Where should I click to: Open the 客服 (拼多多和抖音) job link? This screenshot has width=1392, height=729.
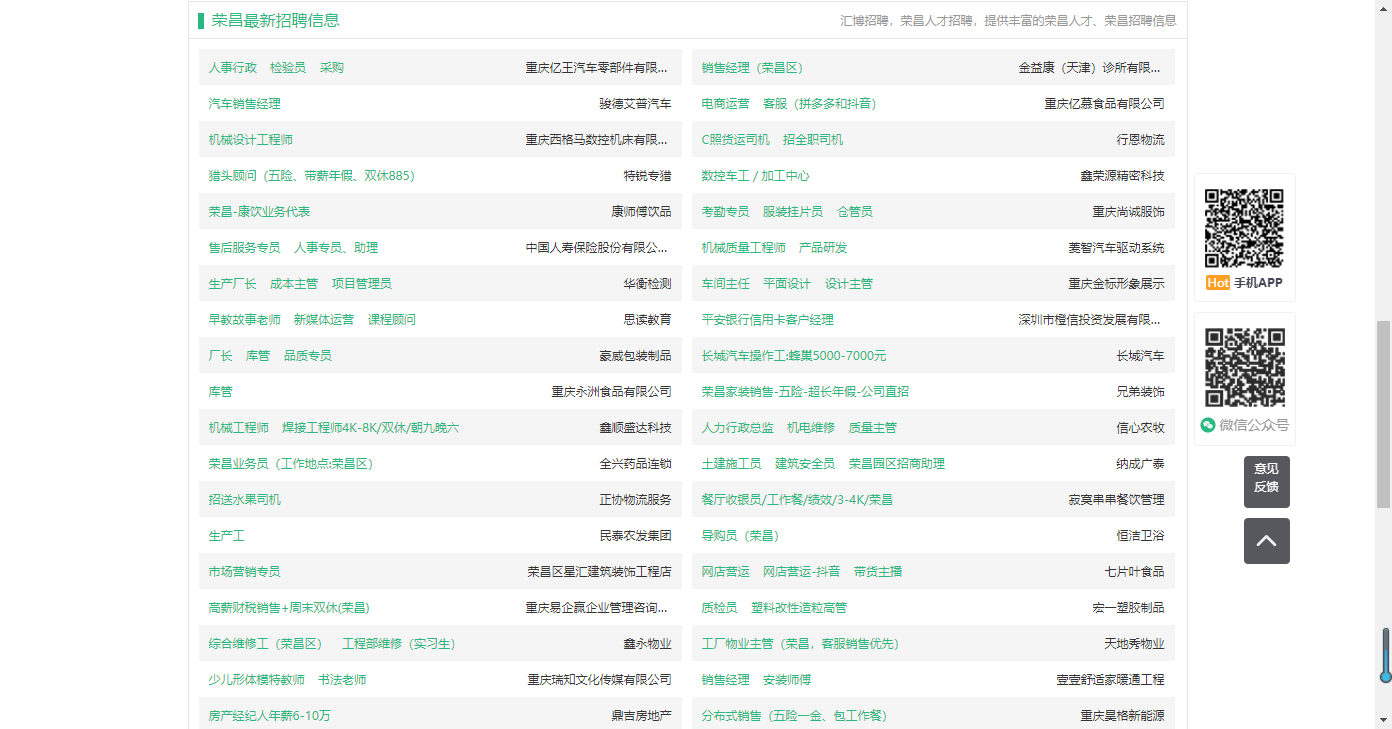tap(820, 104)
